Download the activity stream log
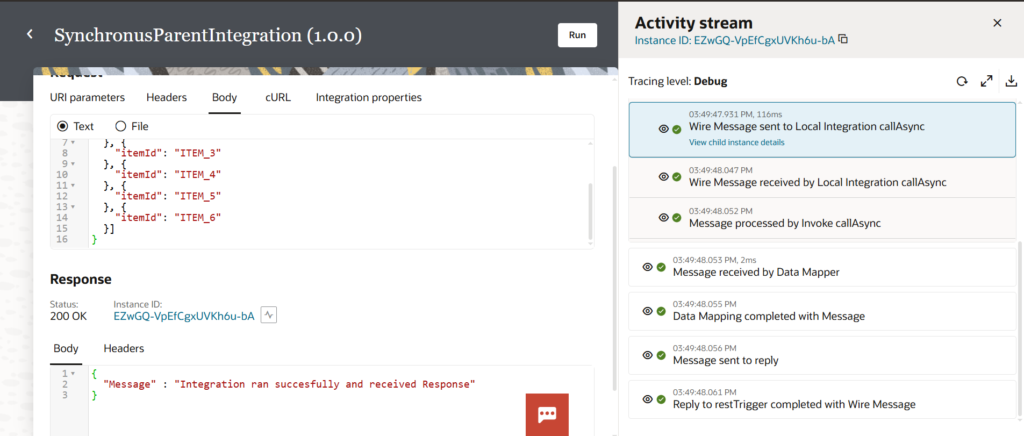The width and height of the screenshot is (1024, 436). point(1010,82)
